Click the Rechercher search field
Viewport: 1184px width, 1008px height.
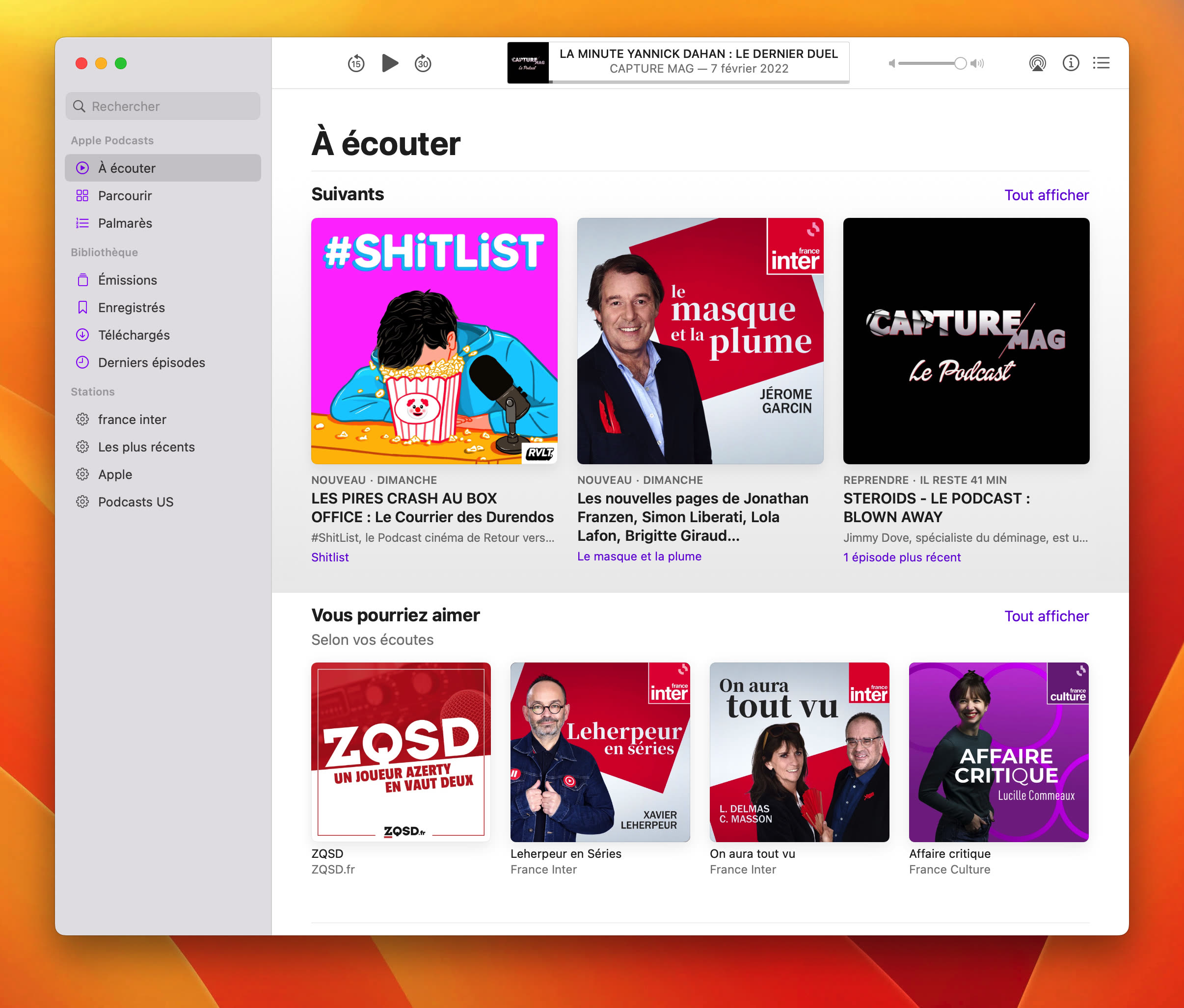point(162,106)
